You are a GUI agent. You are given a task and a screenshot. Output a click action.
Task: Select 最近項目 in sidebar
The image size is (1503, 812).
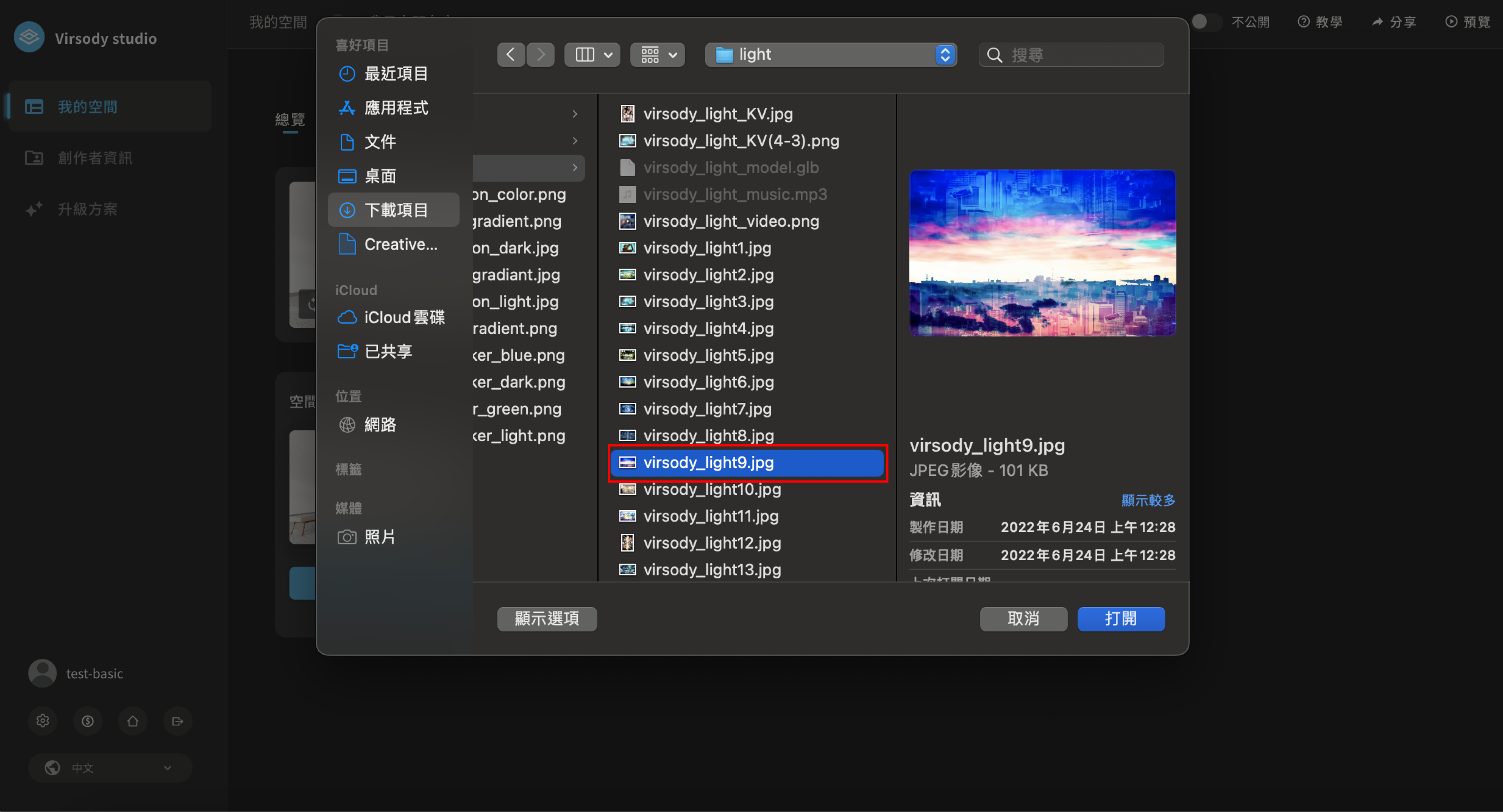click(395, 73)
